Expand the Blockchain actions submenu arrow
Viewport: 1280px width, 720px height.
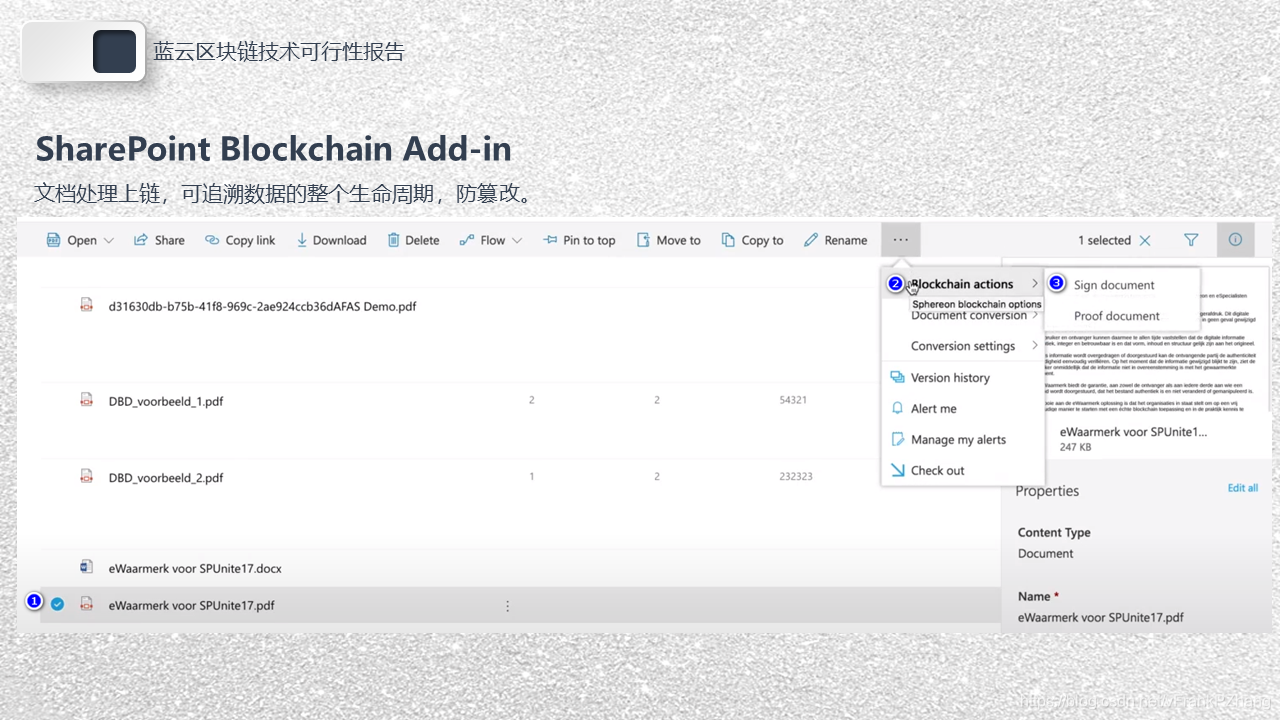pyautogui.click(x=1035, y=284)
